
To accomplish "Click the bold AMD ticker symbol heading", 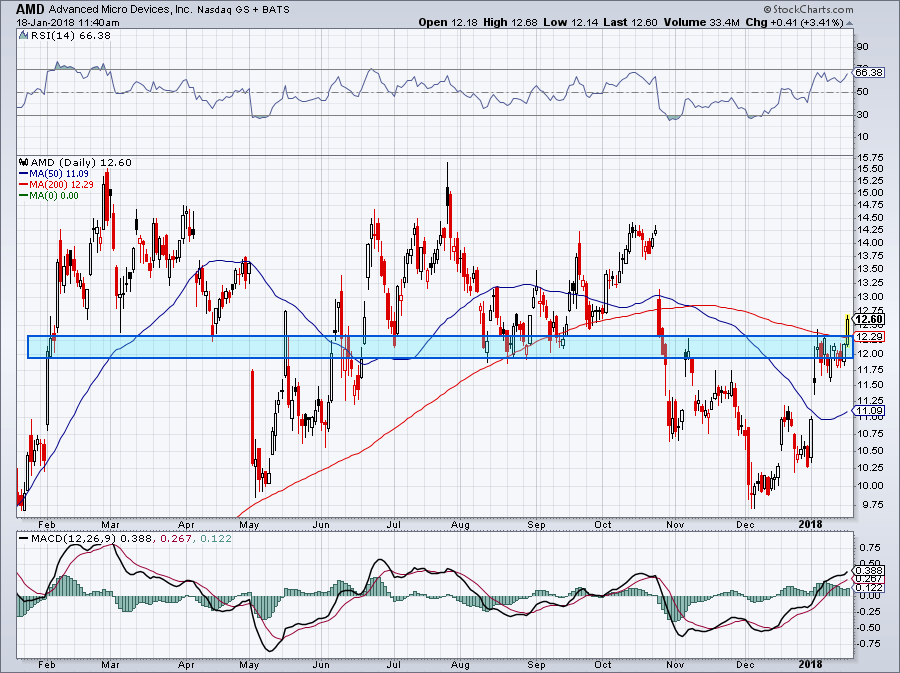I will [30, 10].
